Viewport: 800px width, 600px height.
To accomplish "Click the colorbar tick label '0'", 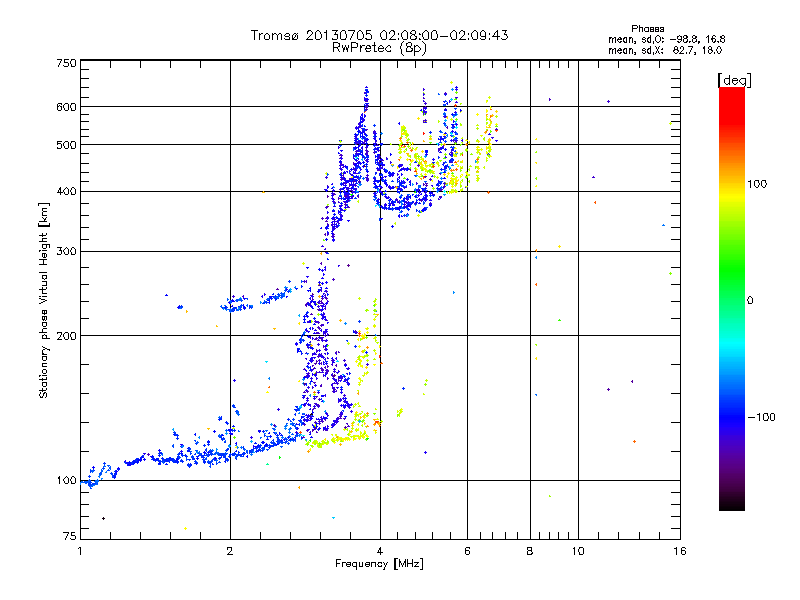I will [750, 300].
